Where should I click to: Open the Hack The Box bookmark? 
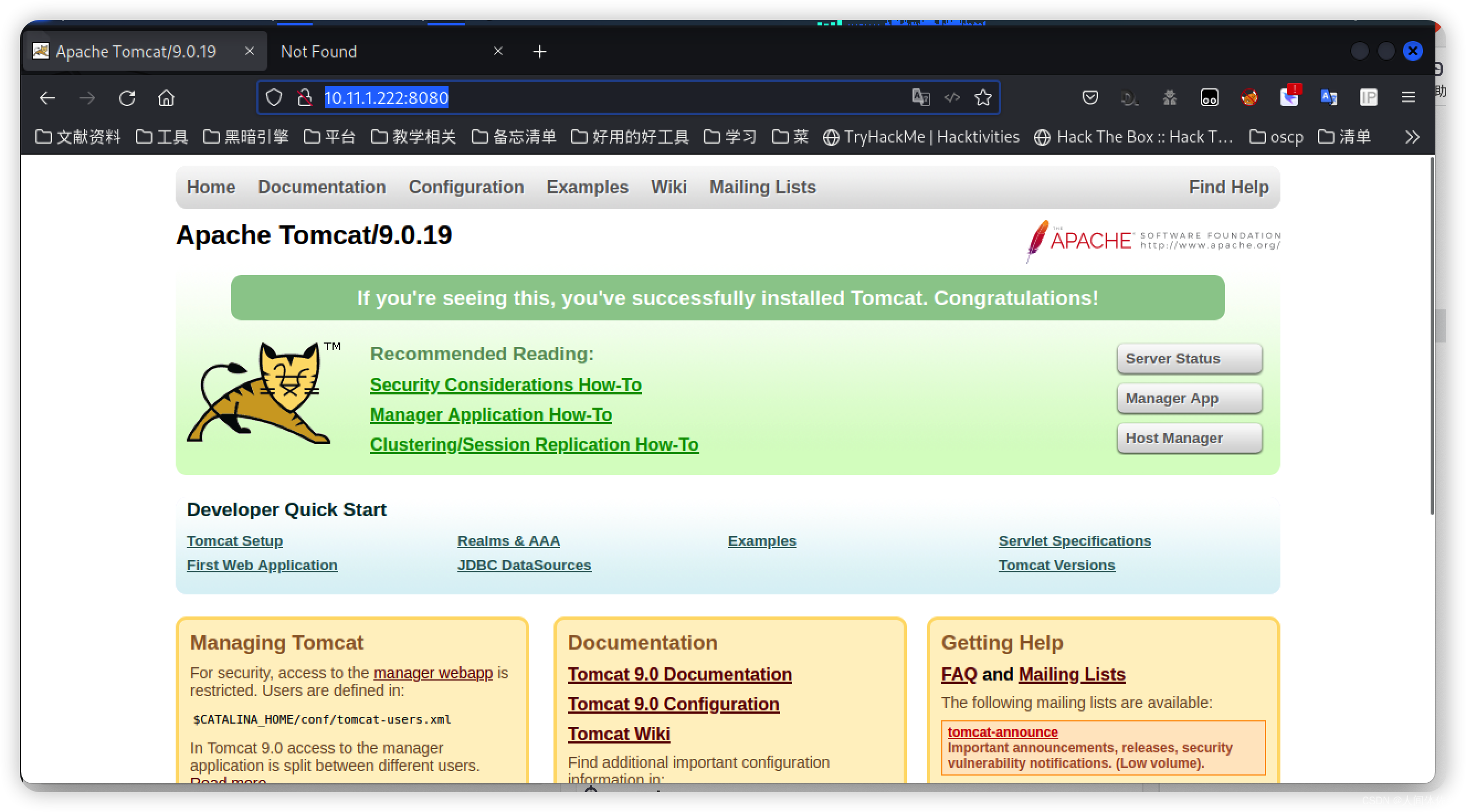[1133, 137]
